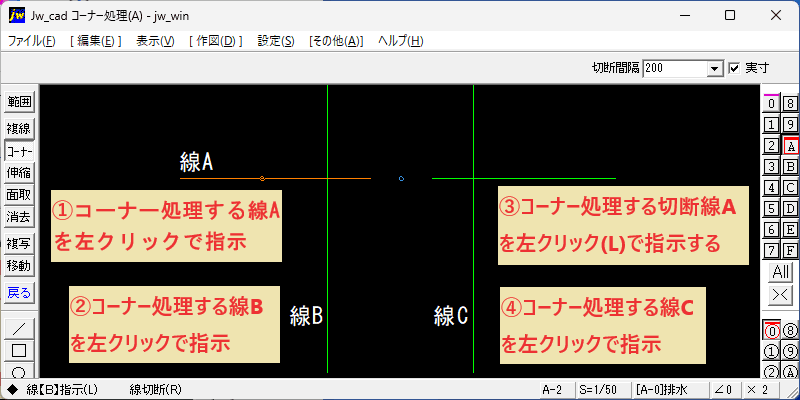Expand the 切断間隔 dropdown arrow
Viewport: 800px width, 400px height.
pyautogui.click(x=715, y=68)
